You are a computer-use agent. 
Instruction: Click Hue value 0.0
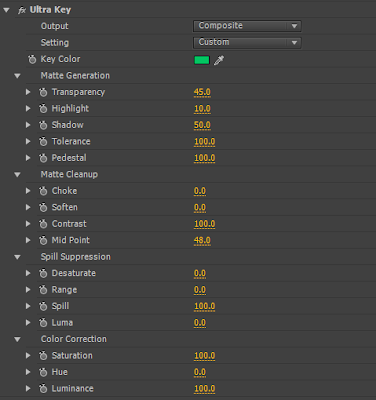pyautogui.click(x=200, y=372)
